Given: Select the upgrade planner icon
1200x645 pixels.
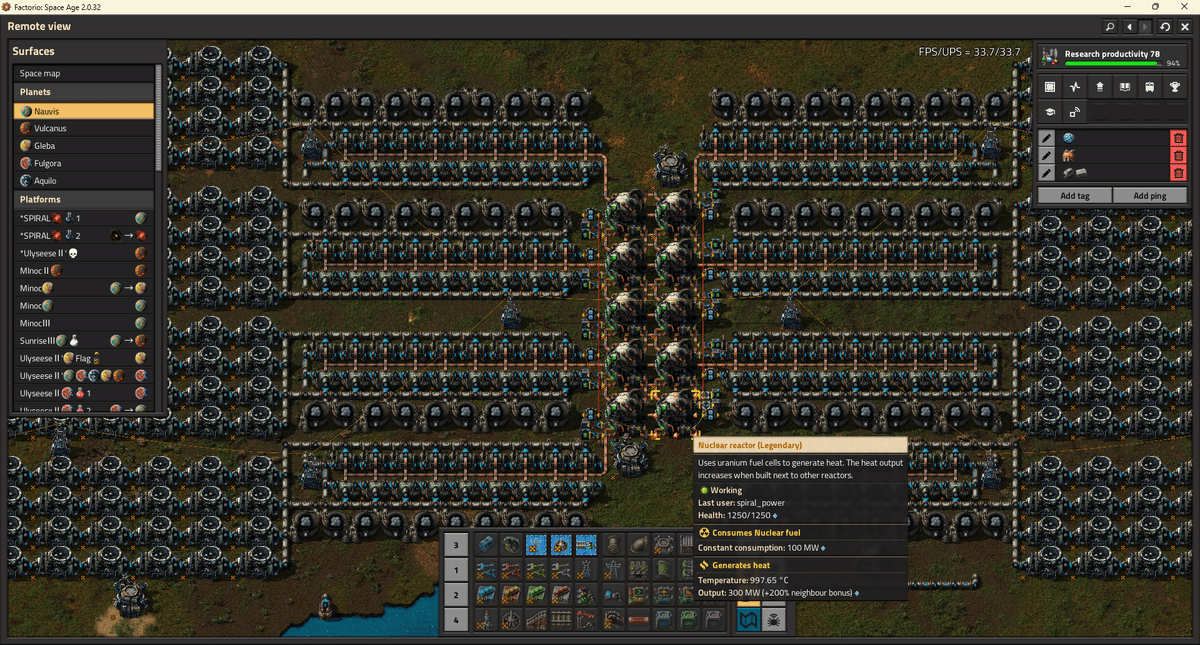Looking at the screenshot, I should [1100, 86].
